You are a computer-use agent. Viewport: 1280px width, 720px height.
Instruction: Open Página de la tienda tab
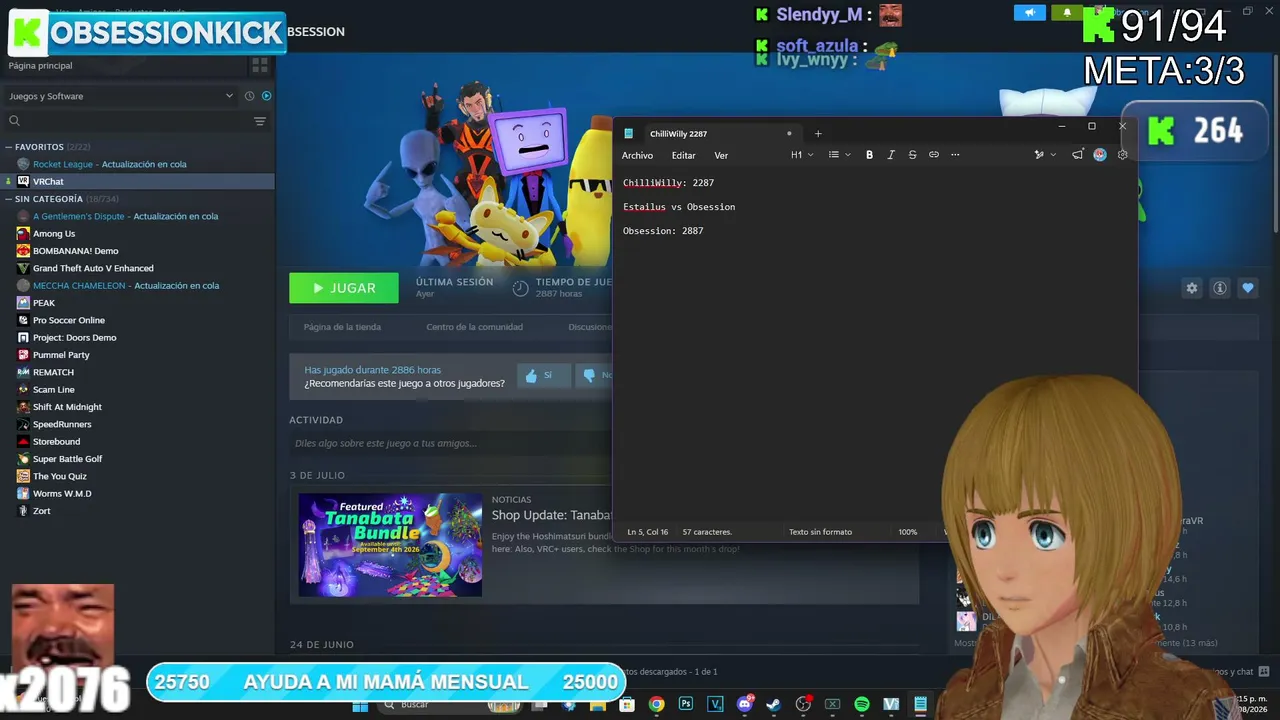[x=342, y=327]
